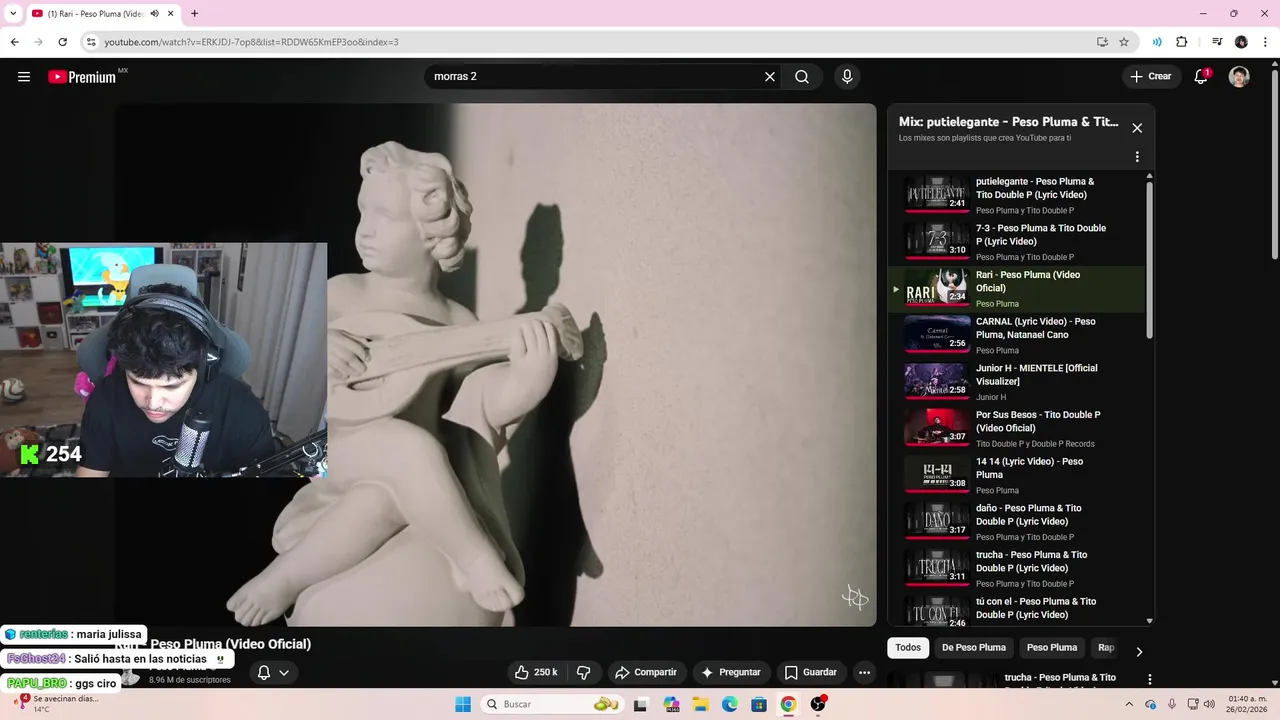Open YouTube notifications bell
The width and height of the screenshot is (1280, 720).
(x=1202, y=77)
